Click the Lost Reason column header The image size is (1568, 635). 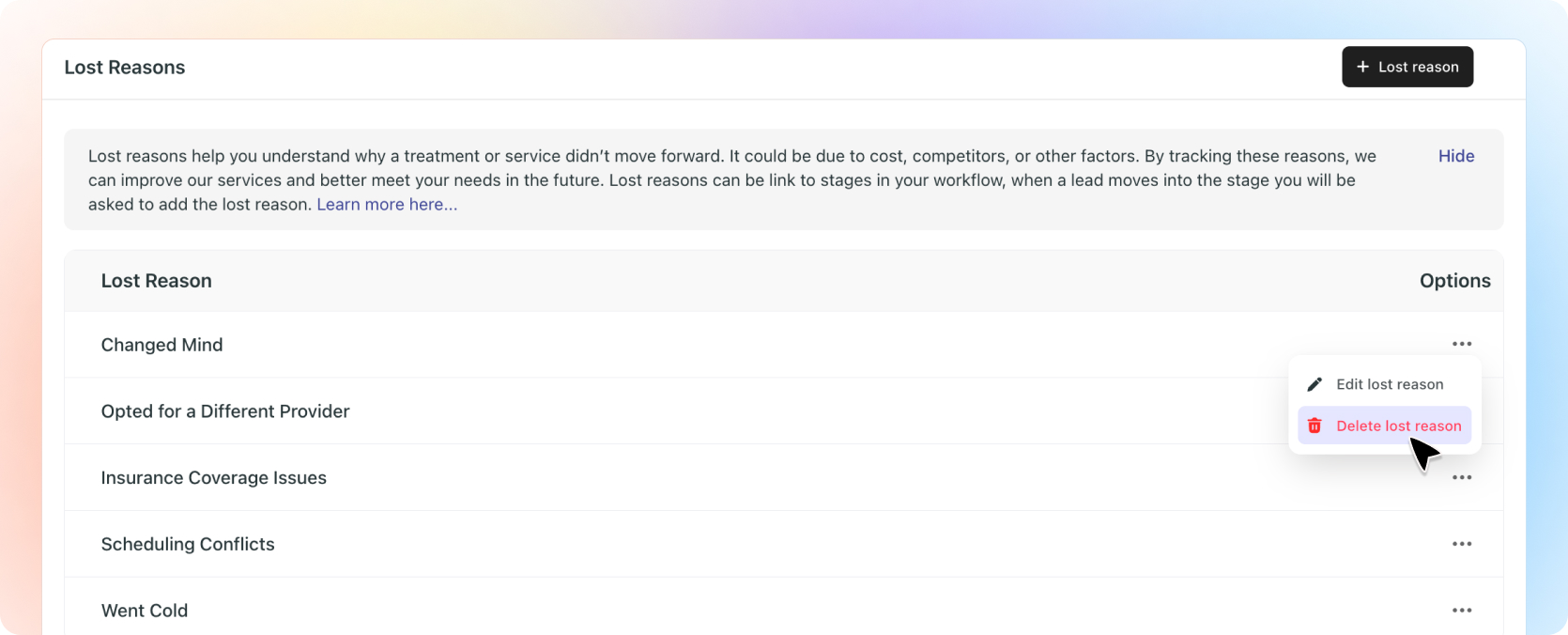tap(156, 281)
